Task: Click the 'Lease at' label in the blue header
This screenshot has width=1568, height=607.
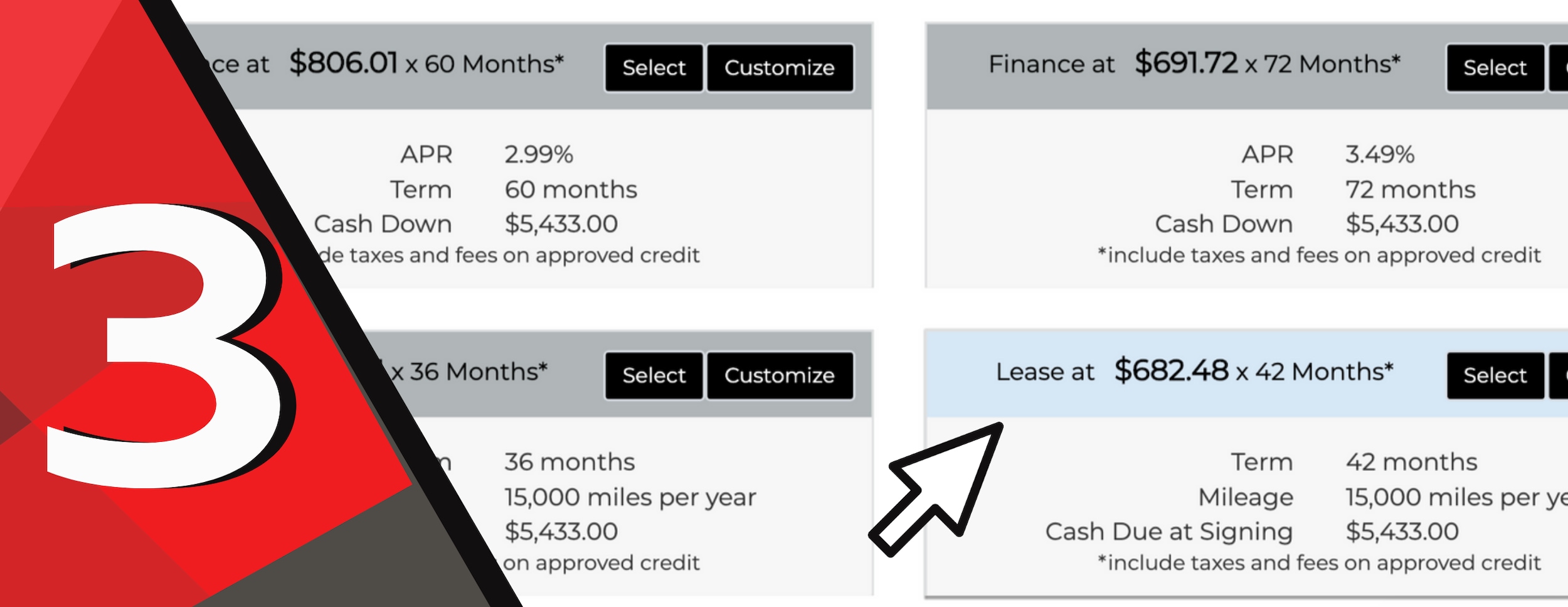Action: (1045, 372)
